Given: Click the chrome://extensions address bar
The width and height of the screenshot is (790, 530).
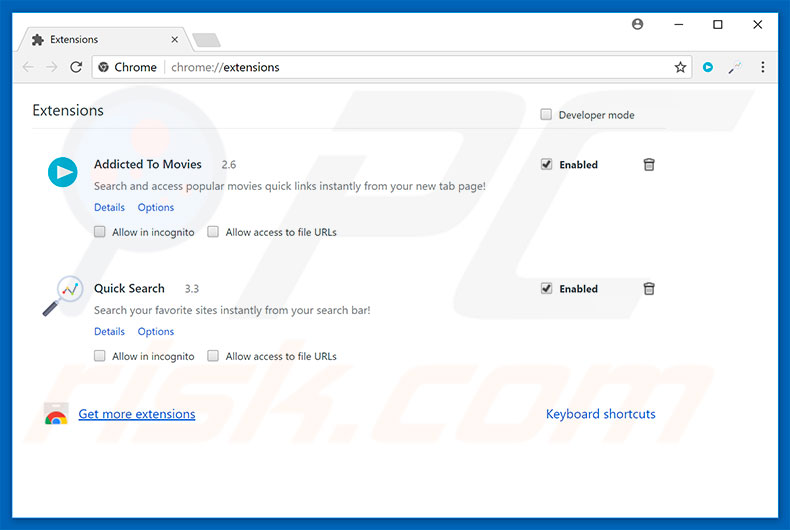Looking at the screenshot, I should [x=393, y=67].
